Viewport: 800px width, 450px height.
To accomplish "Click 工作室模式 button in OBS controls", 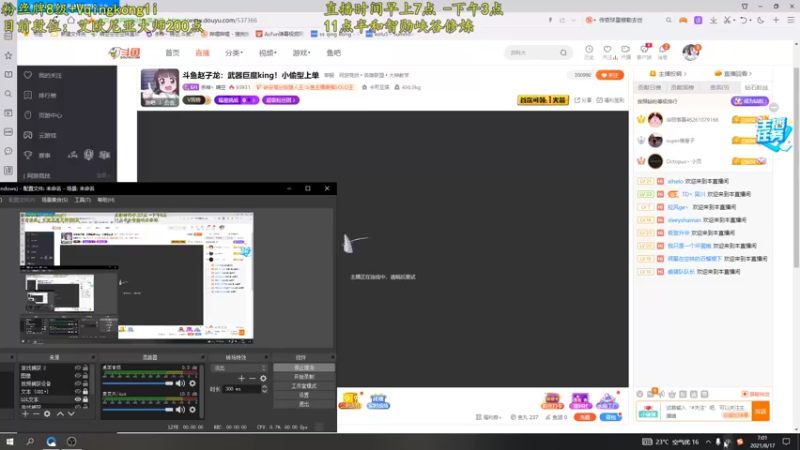I will tap(304, 386).
